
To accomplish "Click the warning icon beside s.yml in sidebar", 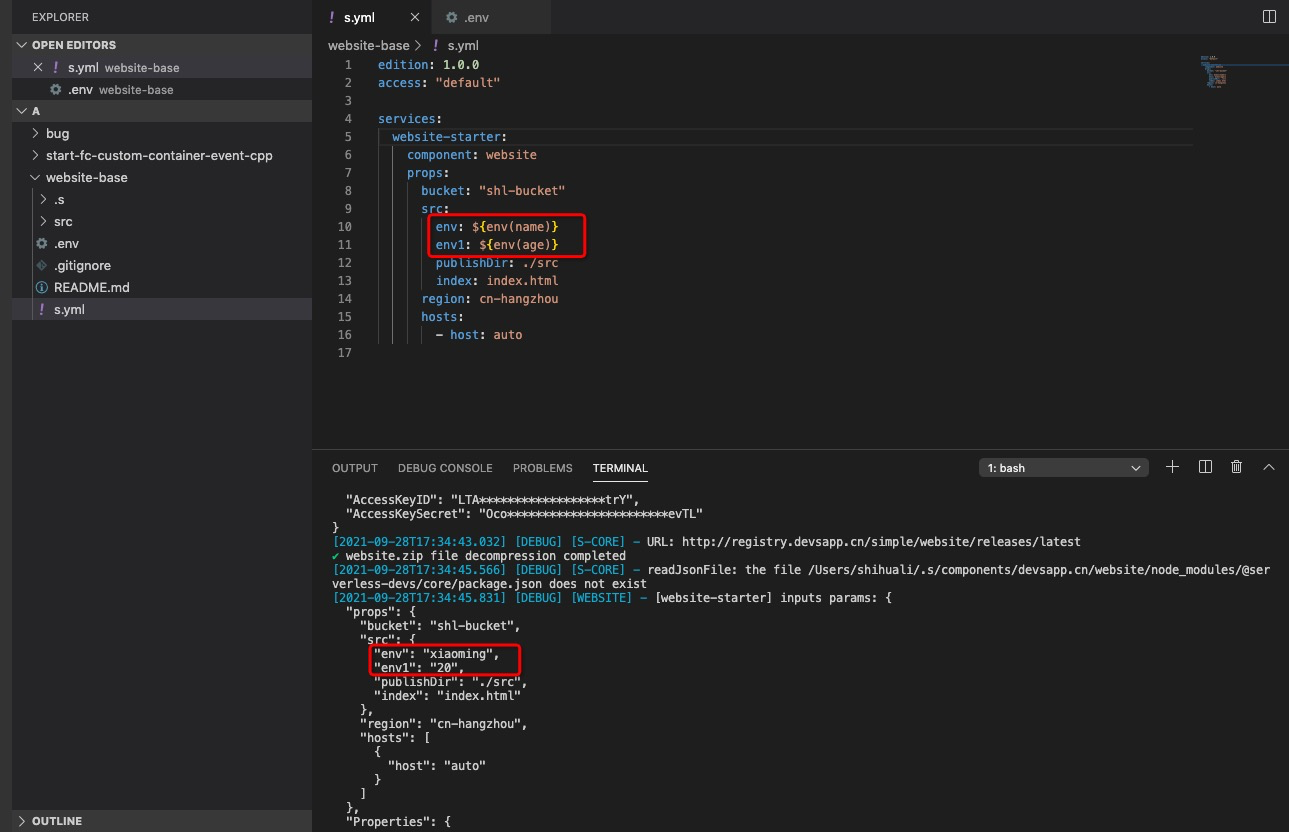I will coord(41,309).
